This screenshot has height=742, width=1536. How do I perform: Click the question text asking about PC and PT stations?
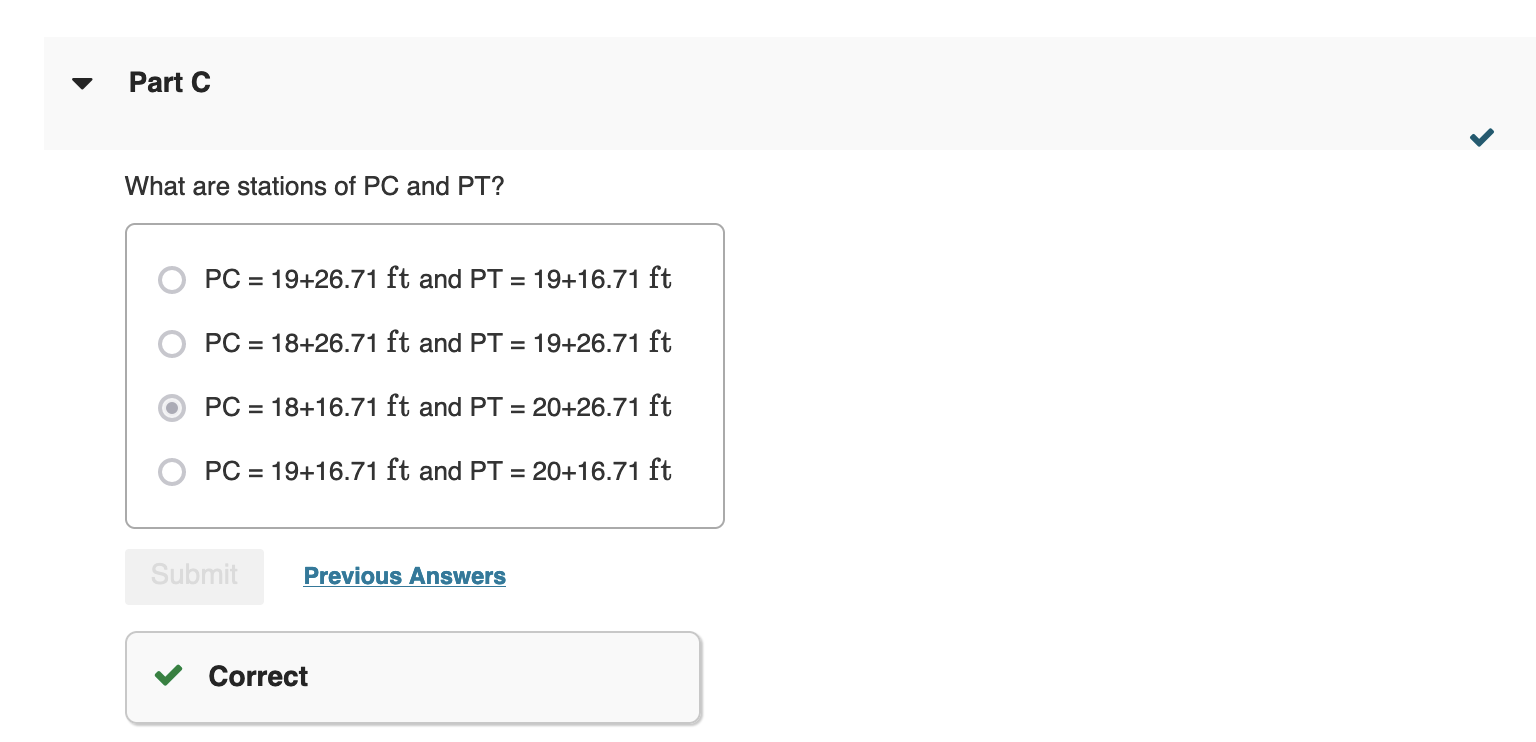314,187
